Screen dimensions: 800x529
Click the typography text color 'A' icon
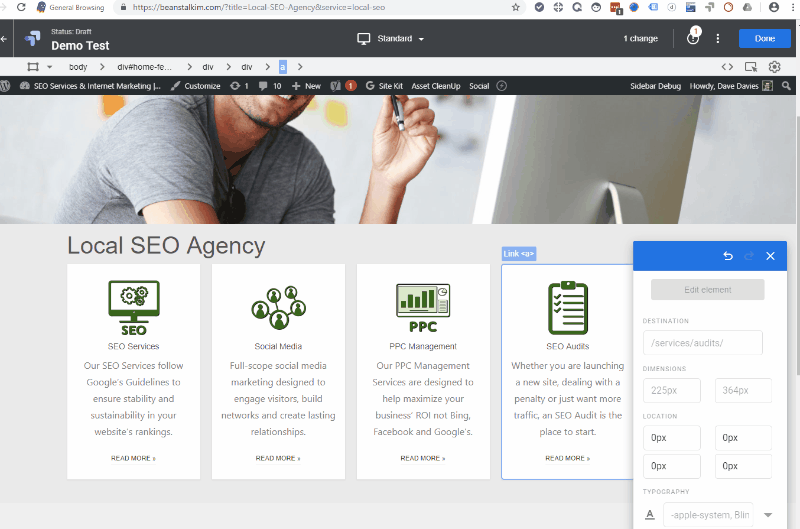coord(649,515)
